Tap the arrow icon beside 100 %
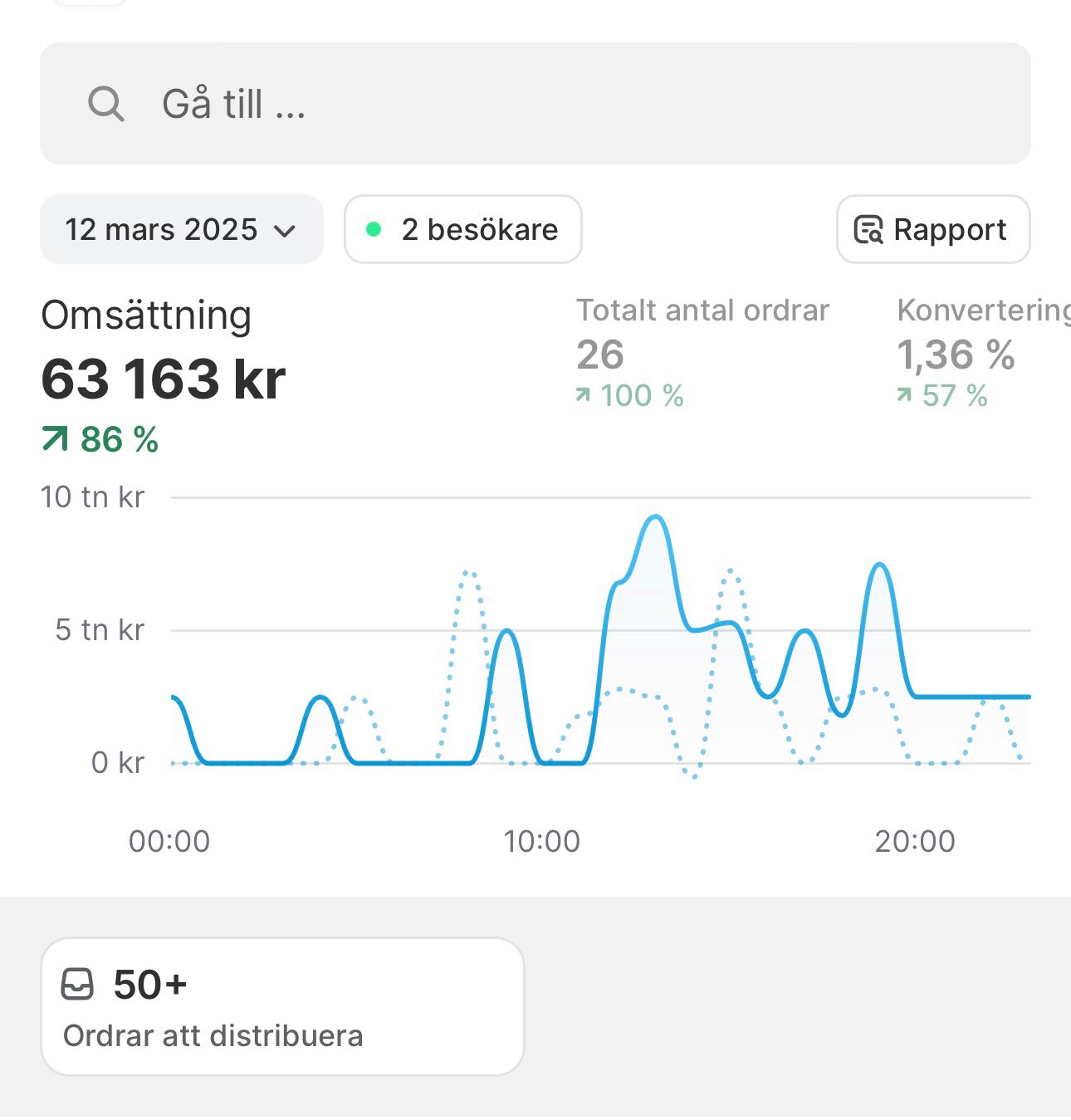This screenshot has height=1120, width=1071. pos(583,396)
